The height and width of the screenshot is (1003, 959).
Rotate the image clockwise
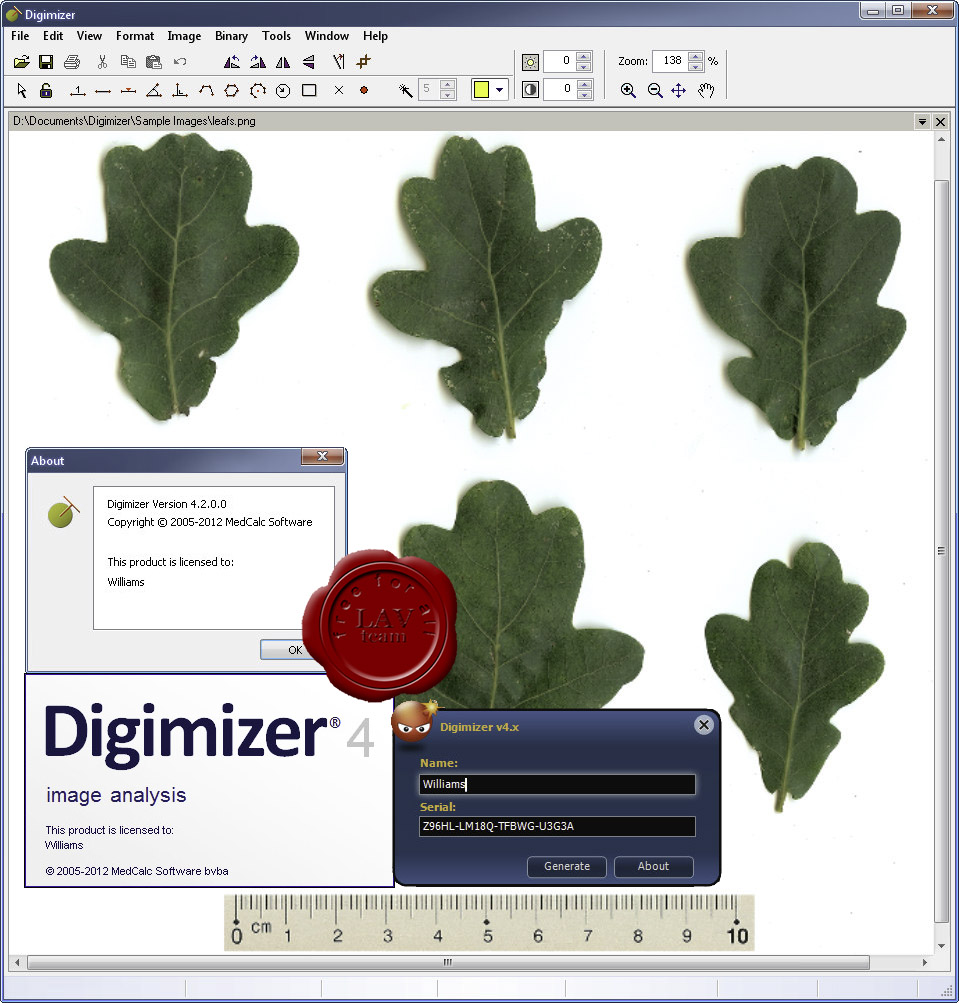click(x=258, y=62)
